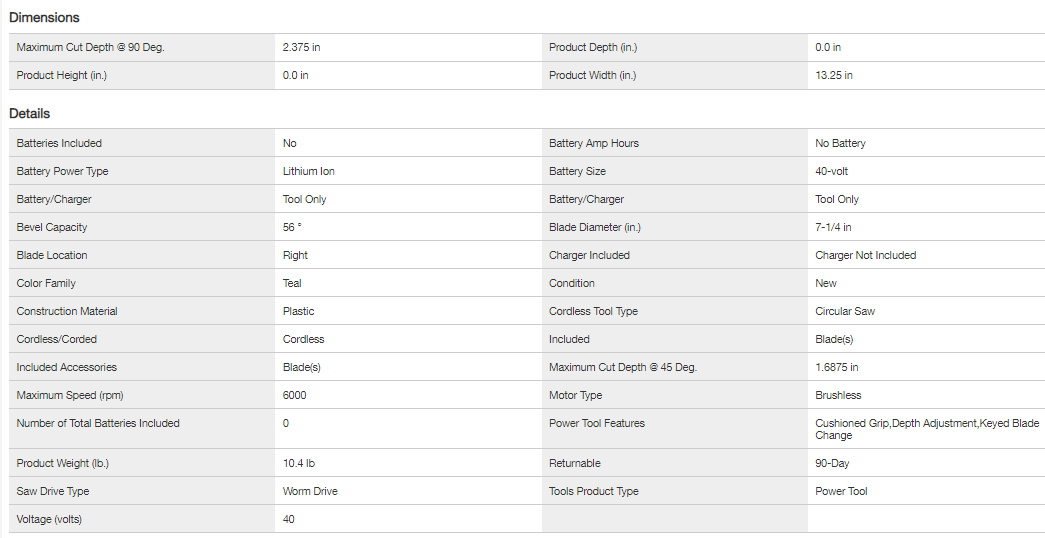The height and width of the screenshot is (538, 1045).
Task: Select the Lithium Ion battery type value
Action: coord(308,172)
